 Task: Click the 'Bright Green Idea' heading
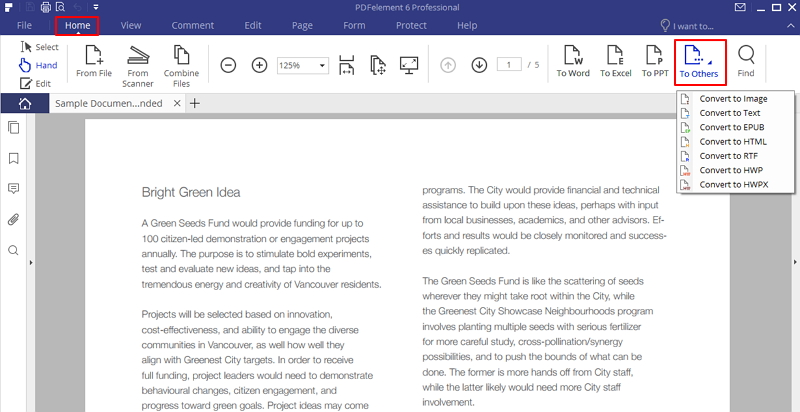(191, 192)
